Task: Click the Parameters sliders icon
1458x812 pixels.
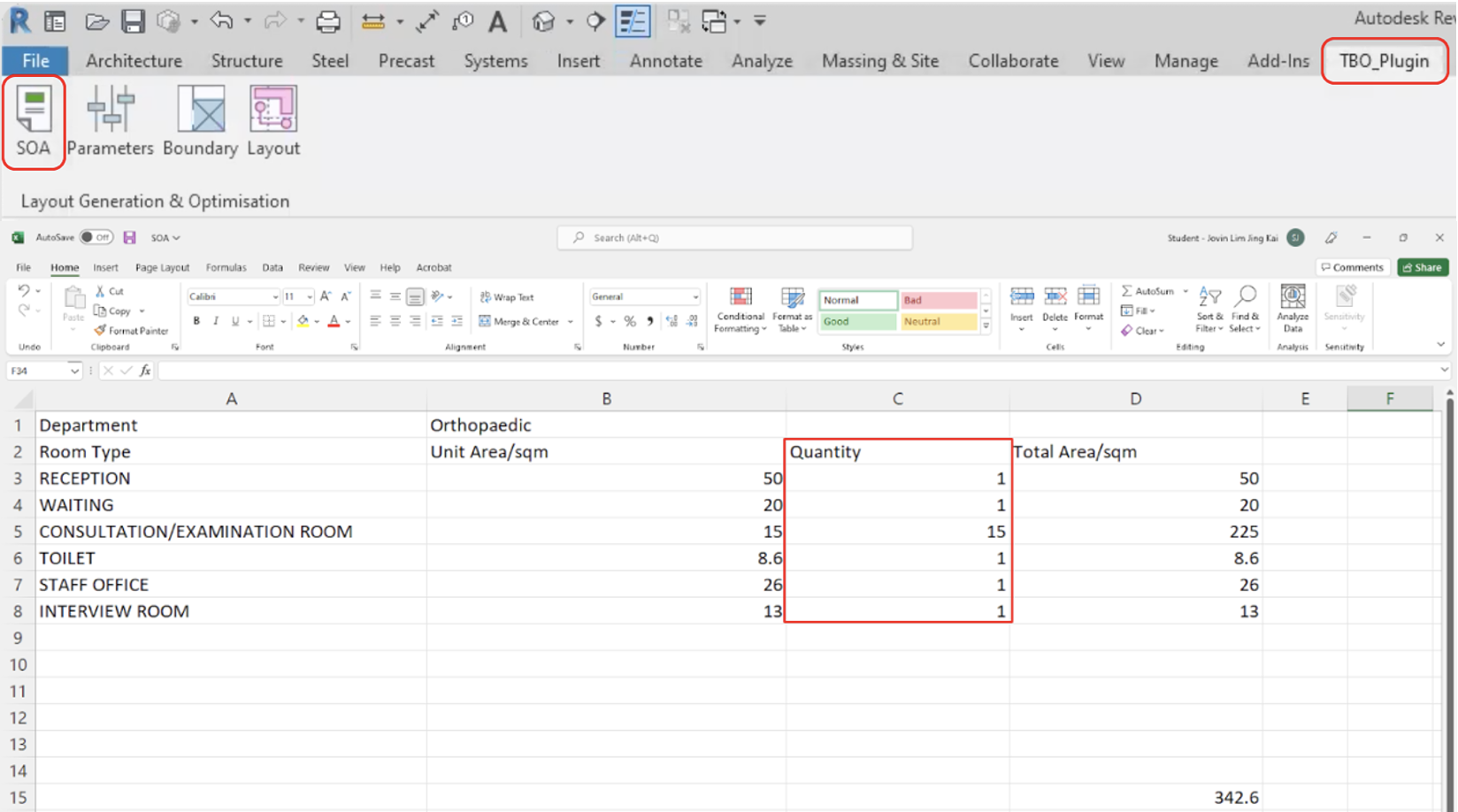Action: click(x=110, y=121)
